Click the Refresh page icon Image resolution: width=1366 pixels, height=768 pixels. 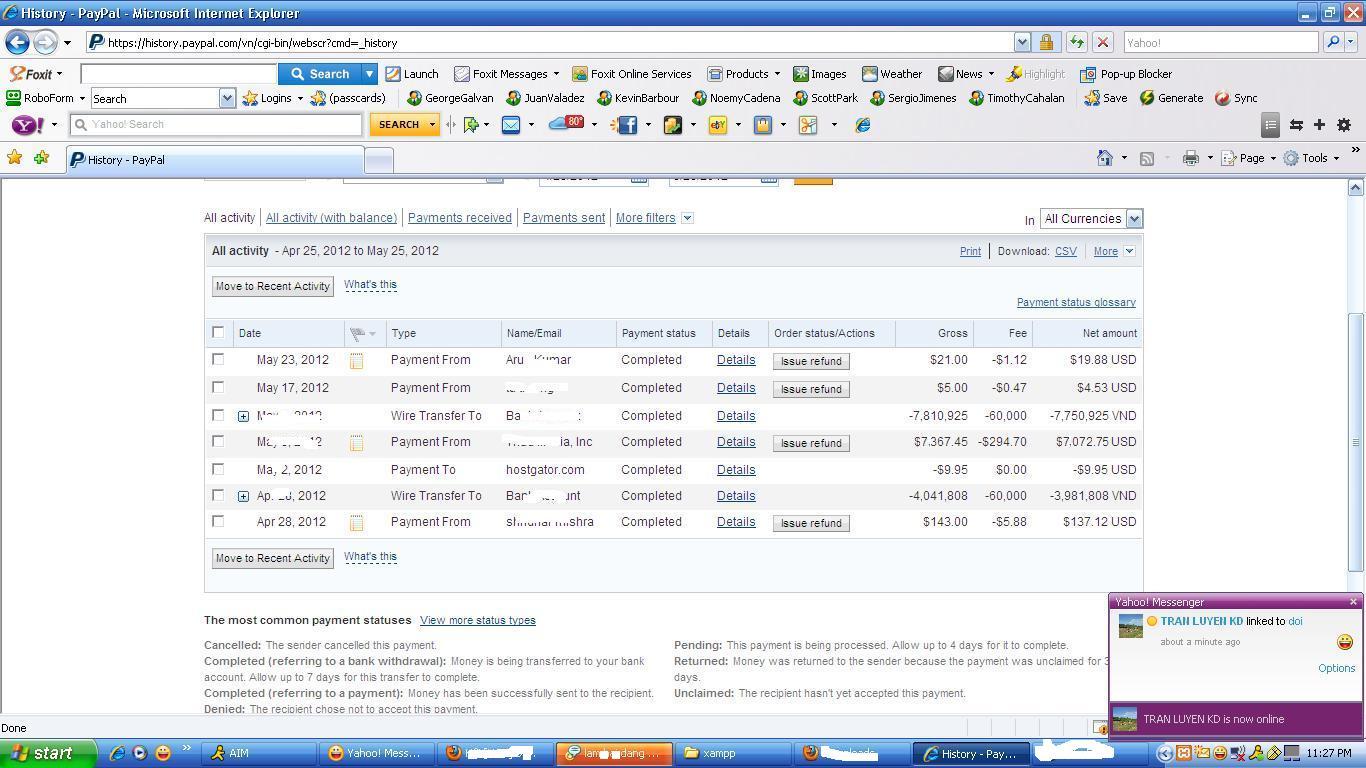click(1076, 42)
